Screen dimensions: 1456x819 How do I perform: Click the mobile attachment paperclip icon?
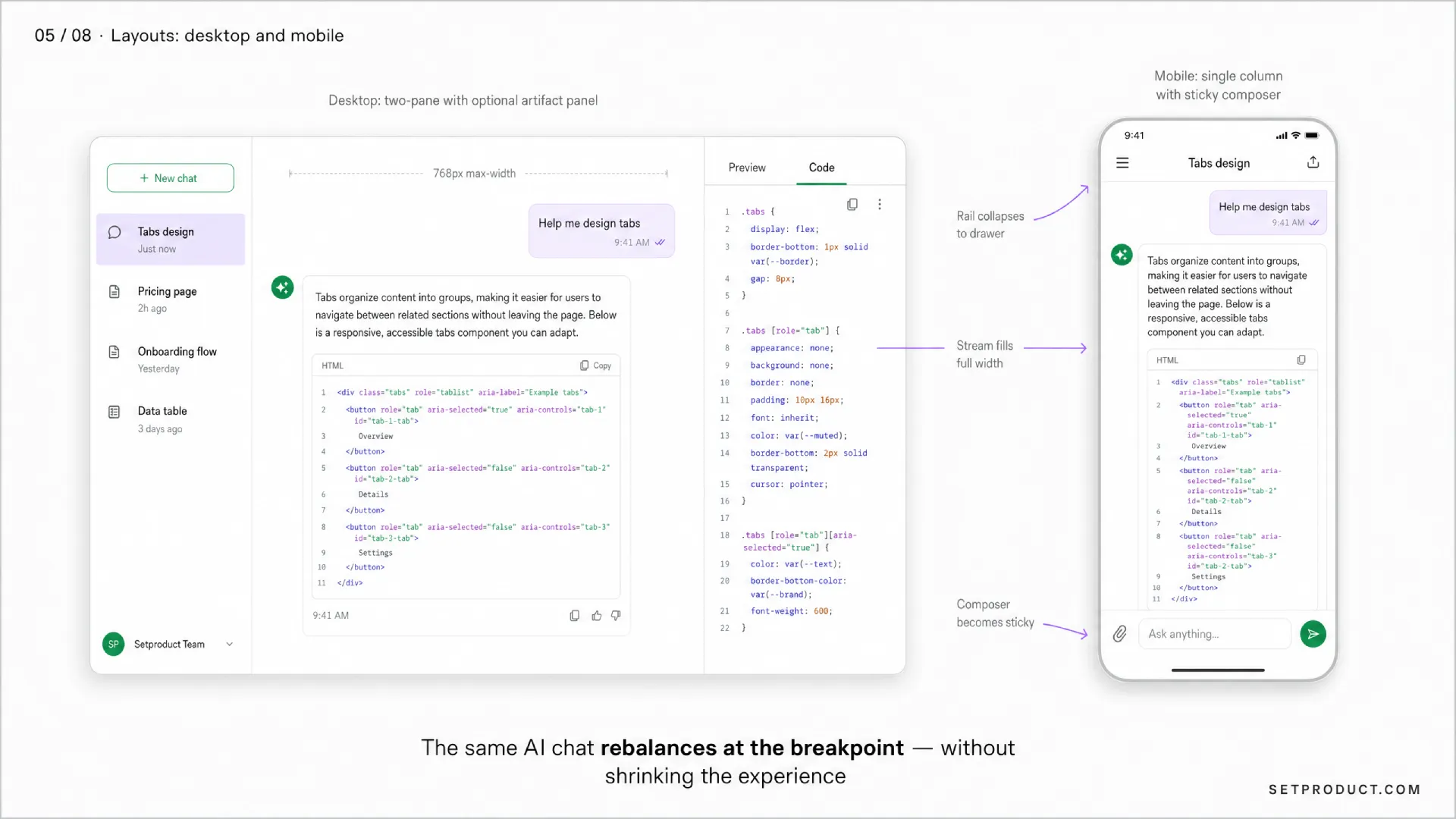coord(1119,634)
